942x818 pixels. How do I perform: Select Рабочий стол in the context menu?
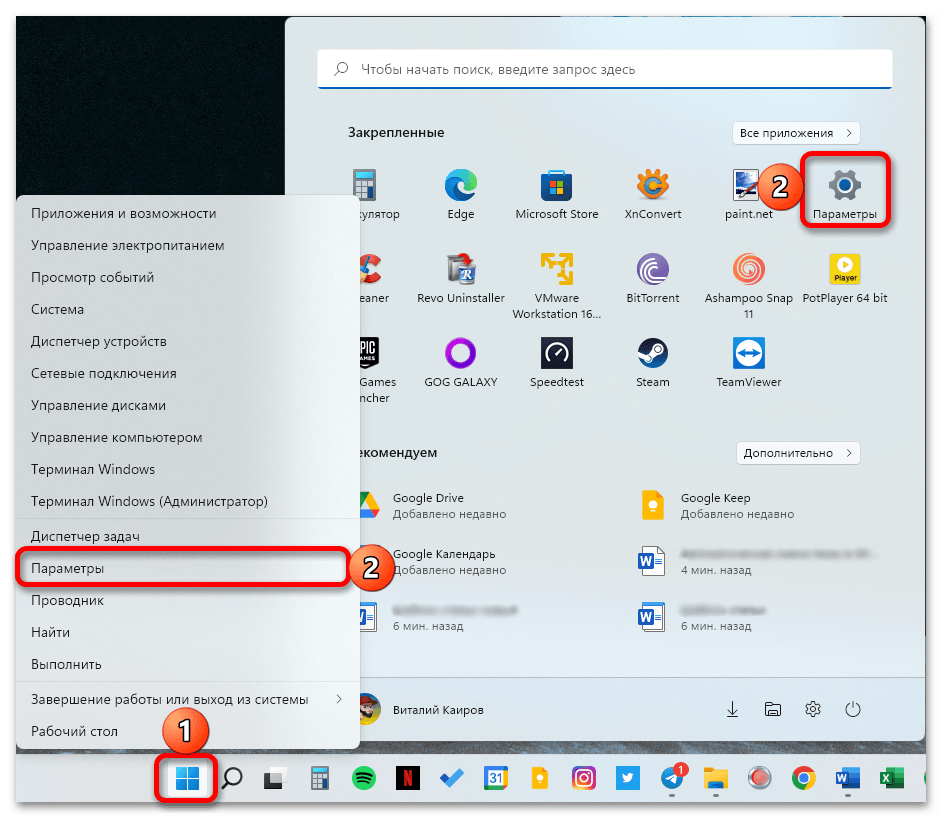(x=187, y=731)
